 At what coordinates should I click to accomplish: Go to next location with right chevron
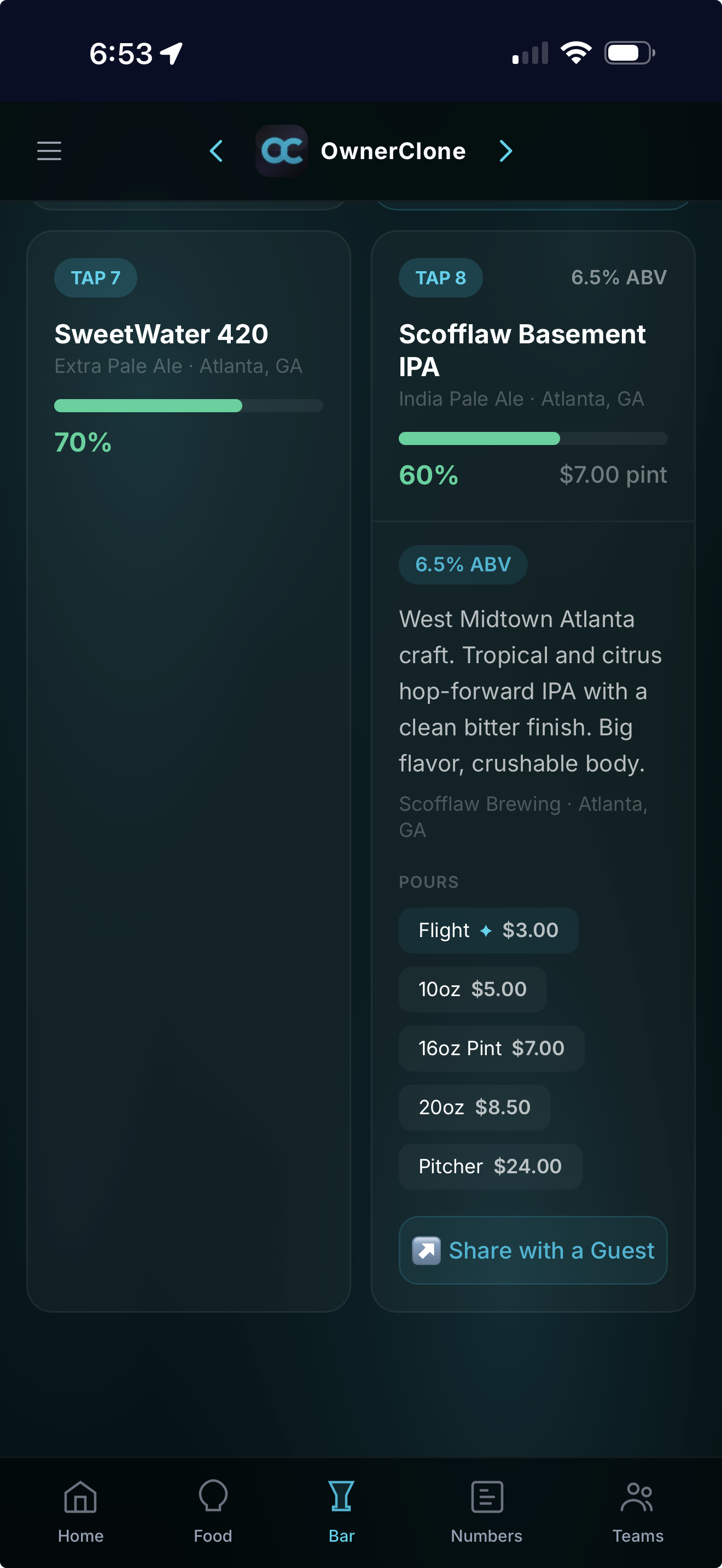505,151
